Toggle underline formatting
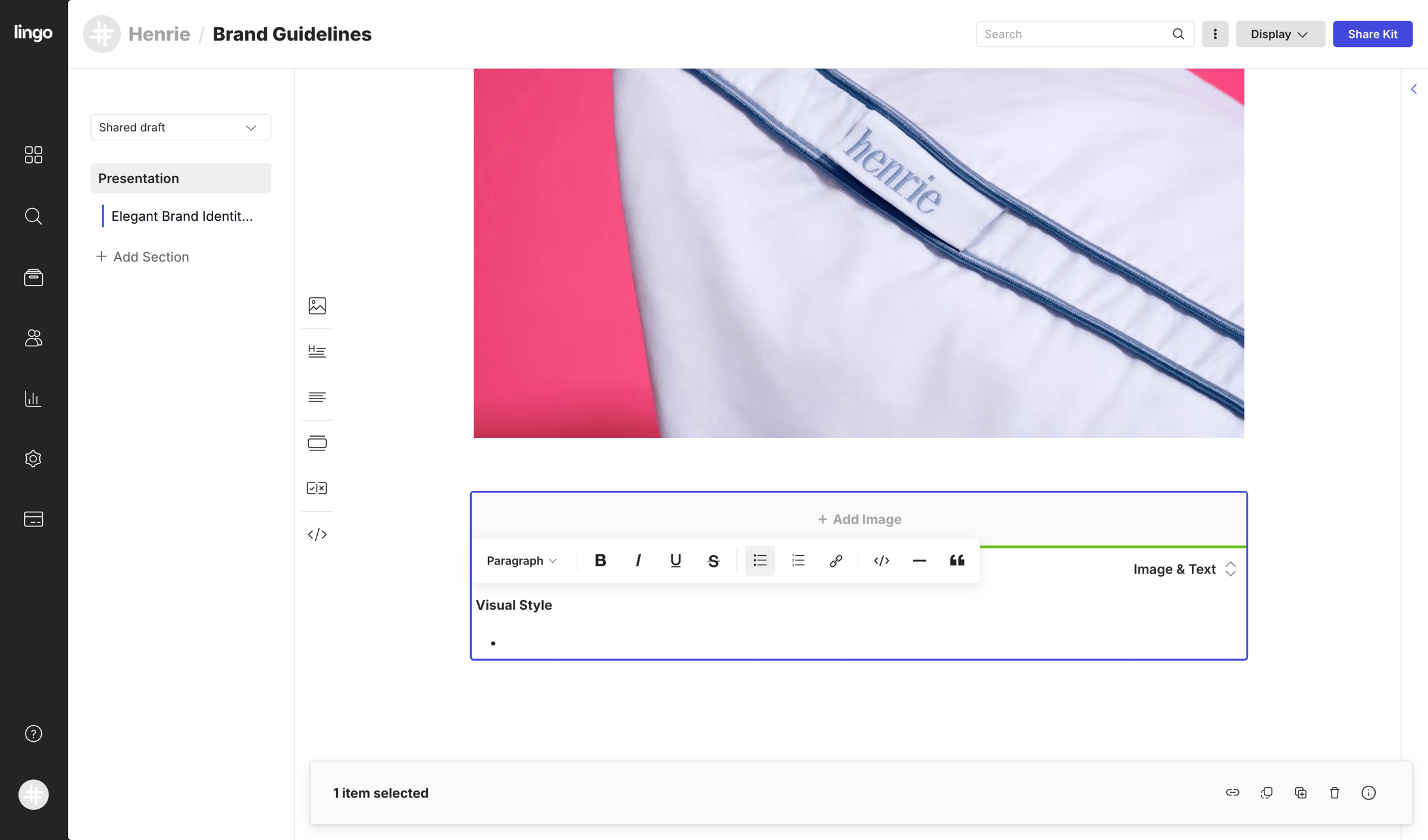This screenshot has height=840, width=1428. click(675, 560)
